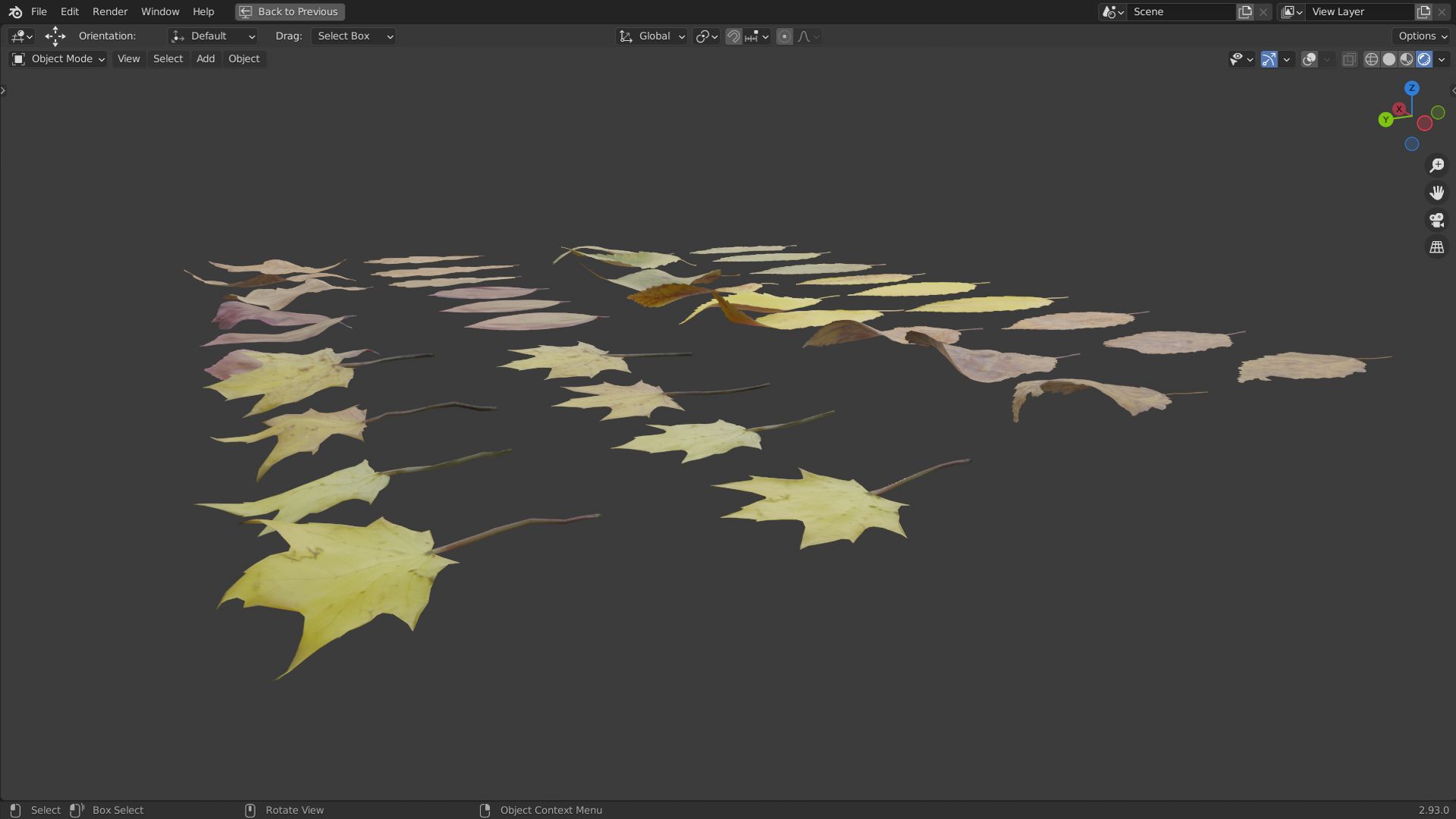
Task: Toggle show gizmo button
Action: [x=1269, y=59]
